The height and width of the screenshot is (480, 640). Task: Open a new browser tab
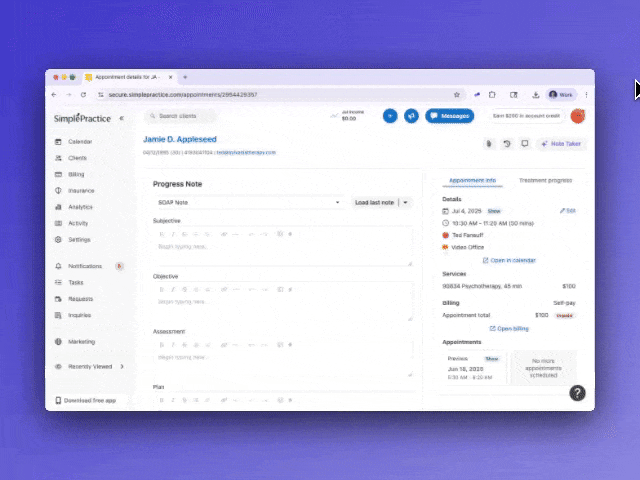pos(185,77)
